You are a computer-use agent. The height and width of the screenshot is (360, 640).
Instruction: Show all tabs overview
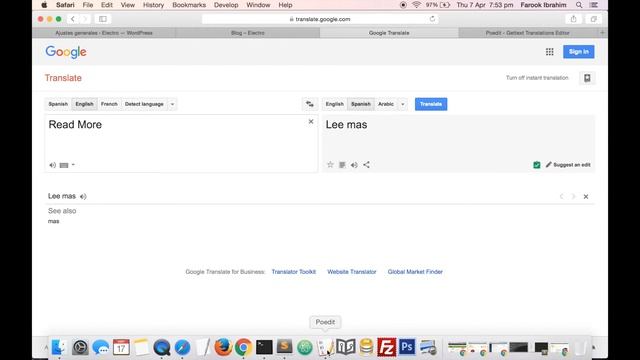click(593, 19)
